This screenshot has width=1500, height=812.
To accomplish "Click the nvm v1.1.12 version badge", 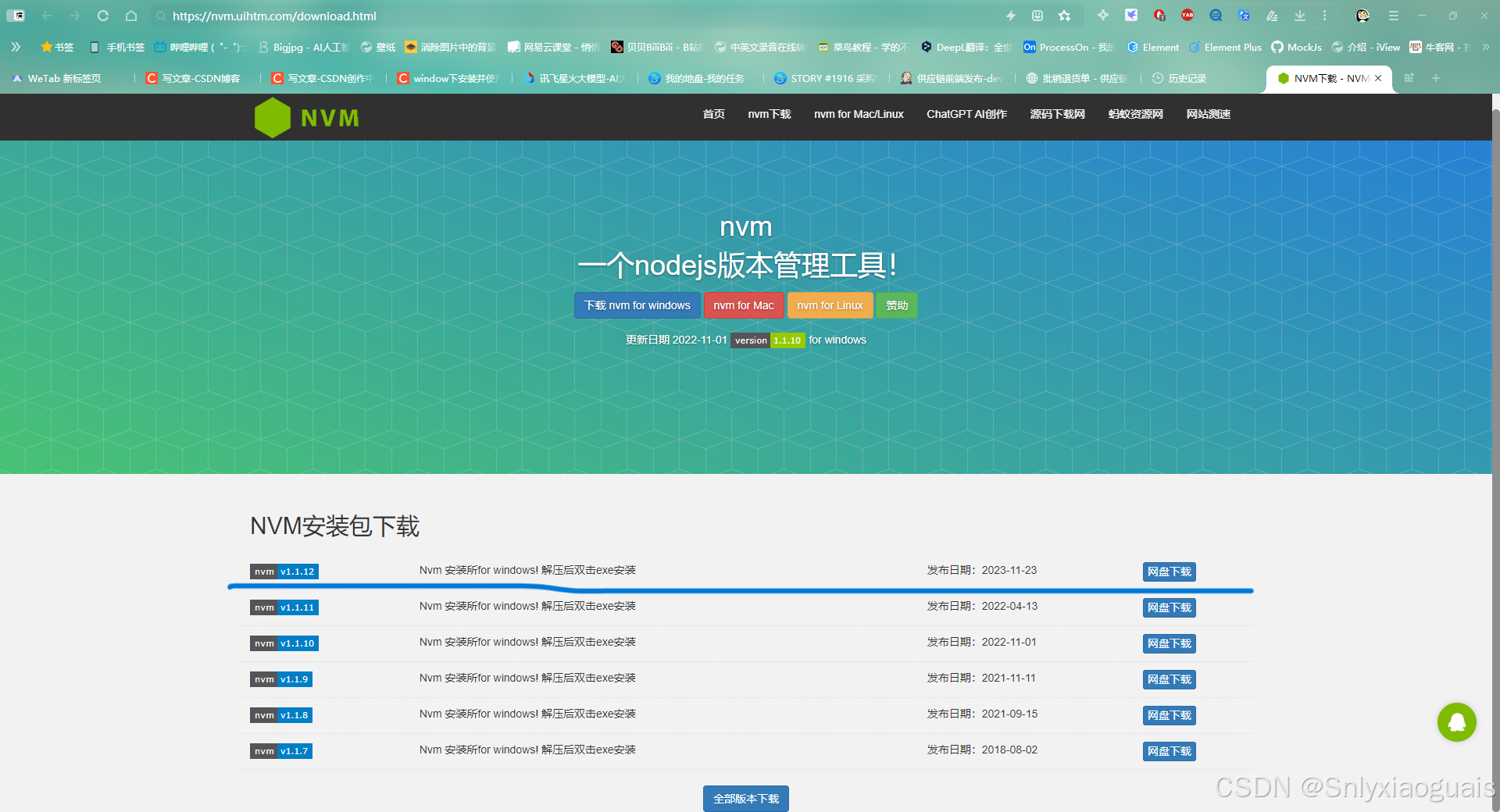I will [284, 572].
